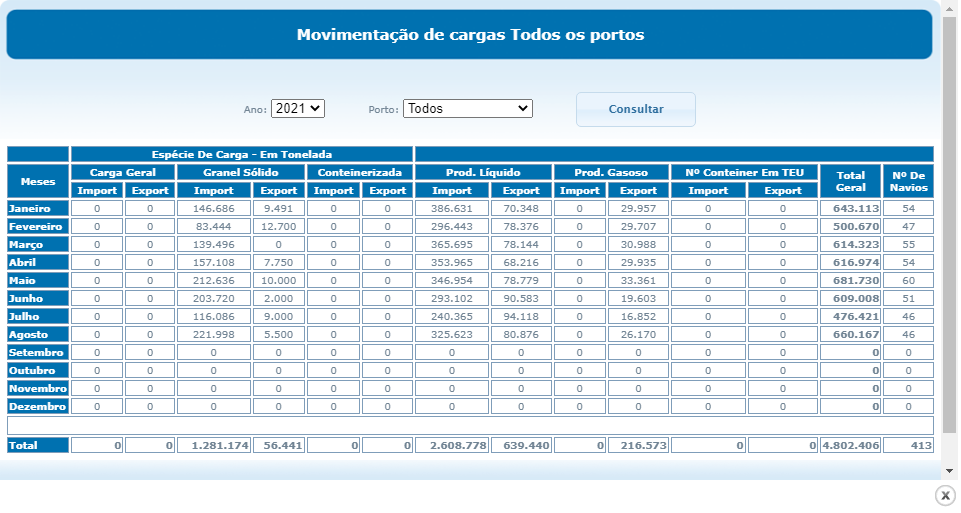Click Junho Granel Sólido import value 203.720
The width and height of the screenshot is (961, 513).
click(214, 298)
